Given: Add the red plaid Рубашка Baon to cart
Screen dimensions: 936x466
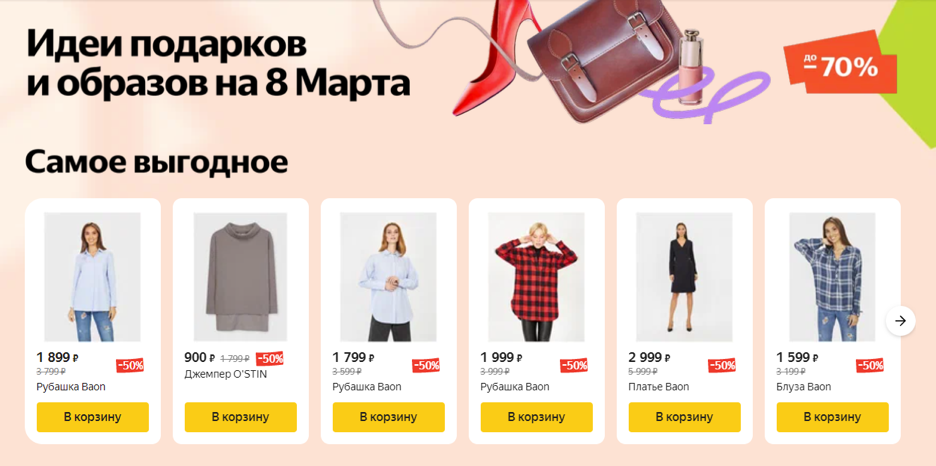Looking at the screenshot, I should pos(537,417).
